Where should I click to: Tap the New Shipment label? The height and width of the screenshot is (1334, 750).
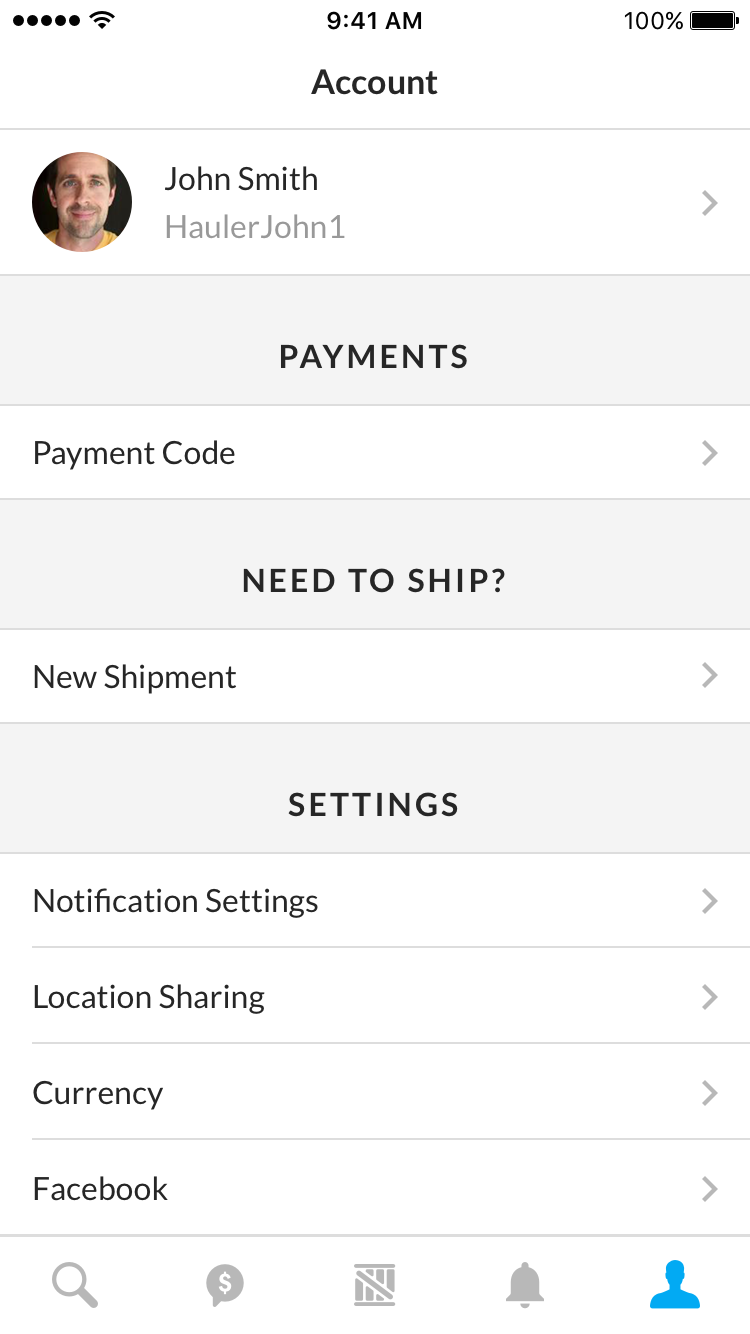135,677
